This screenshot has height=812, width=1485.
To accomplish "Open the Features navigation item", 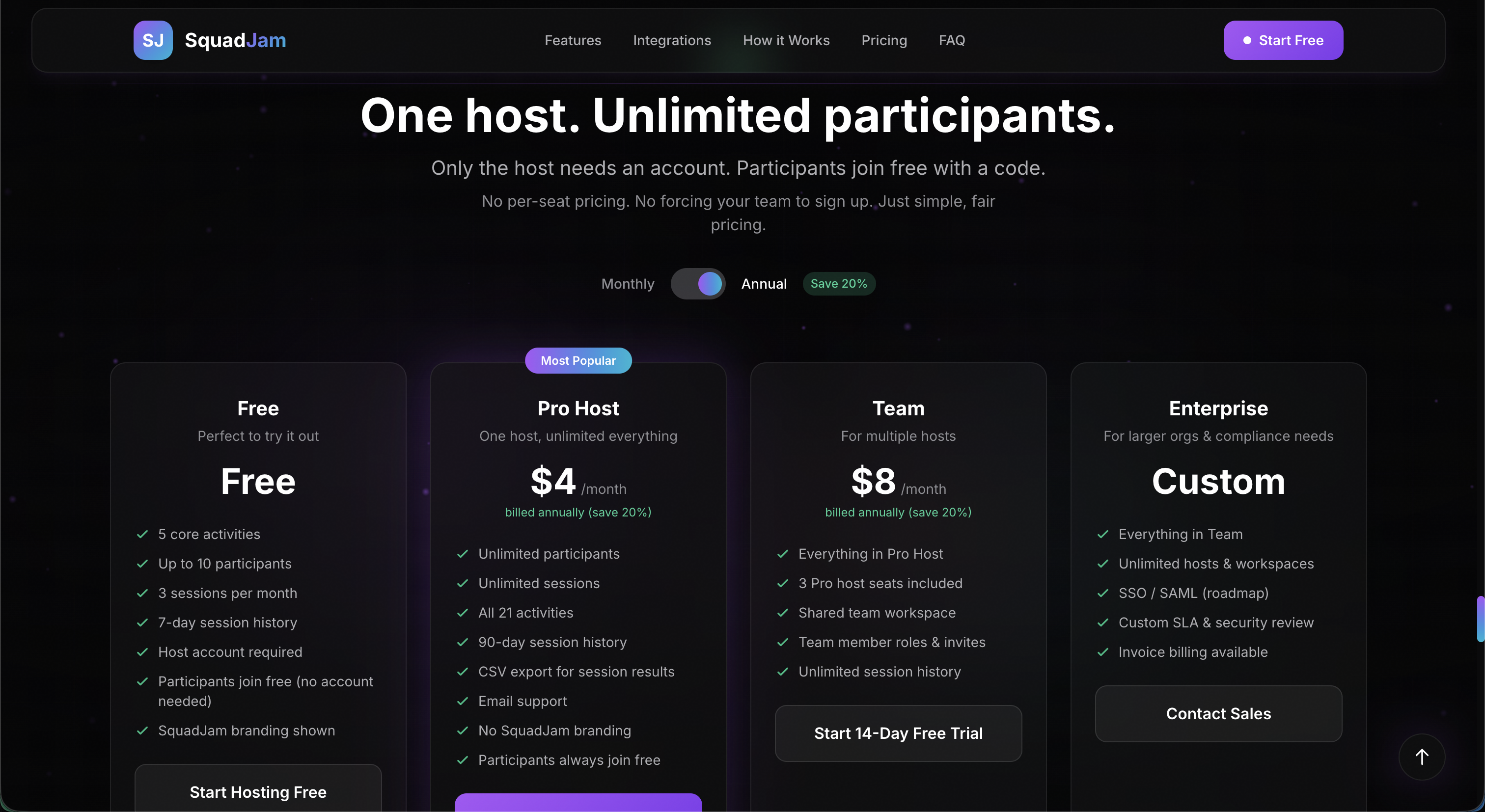I will [x=573, y=40].
